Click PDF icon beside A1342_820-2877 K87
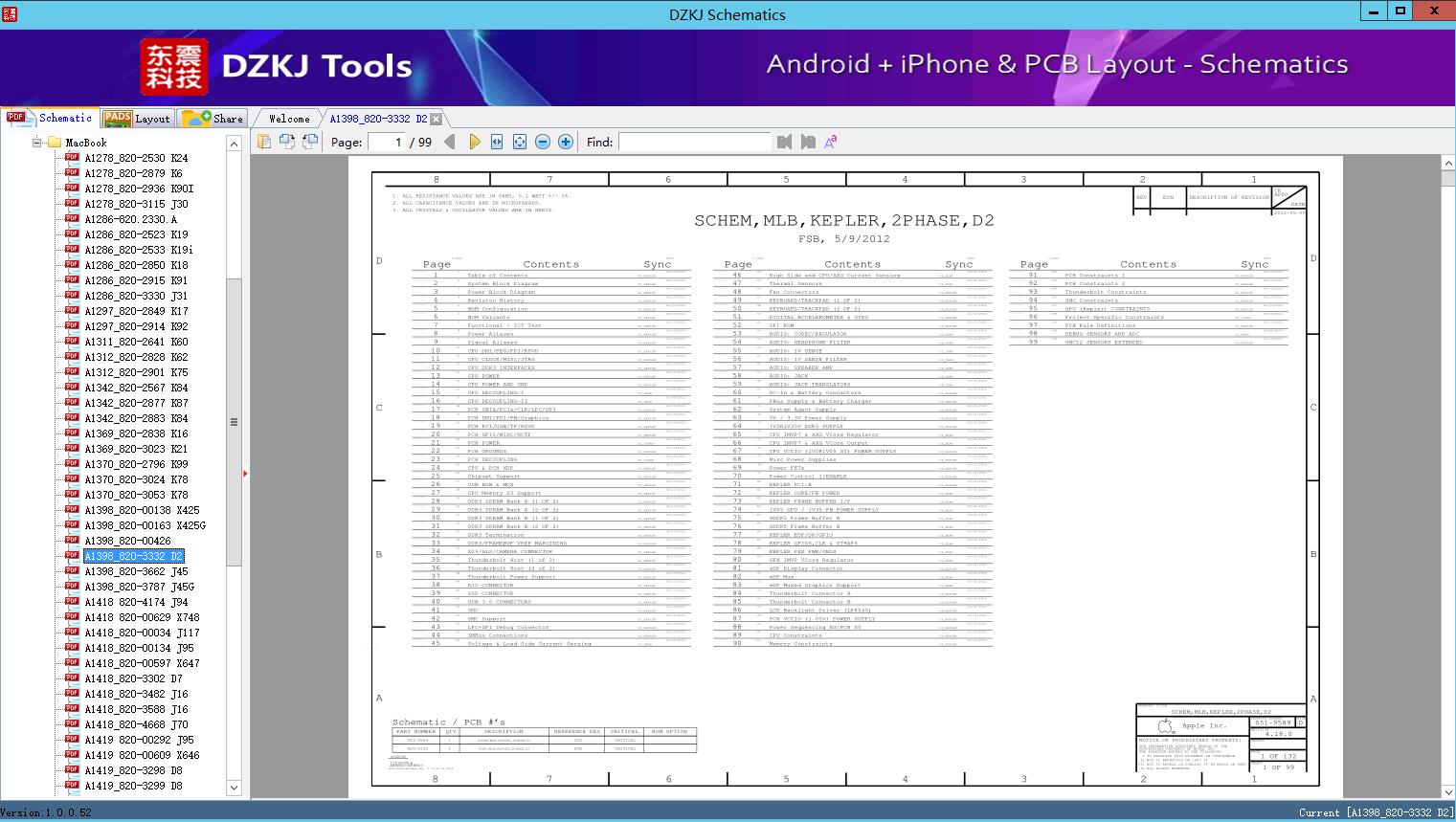 click(x=72, y=402)
